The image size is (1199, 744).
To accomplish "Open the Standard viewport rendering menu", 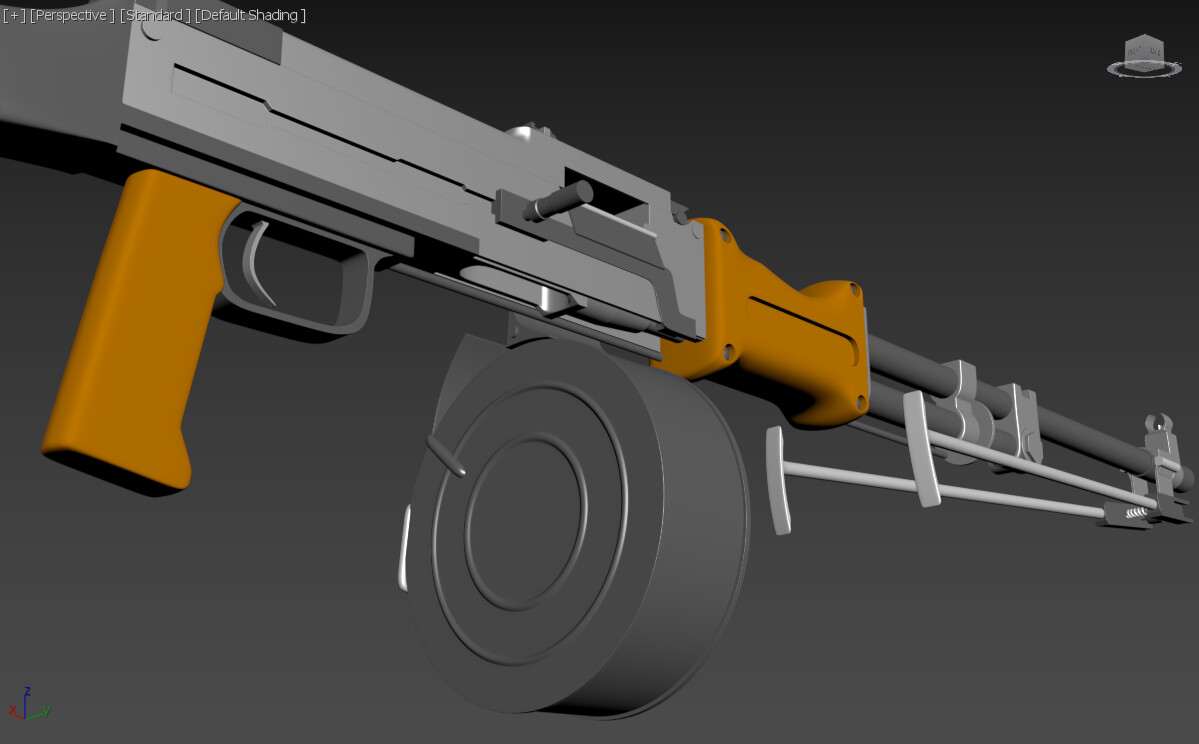I will pyautogui.click(x=155, y=15).
